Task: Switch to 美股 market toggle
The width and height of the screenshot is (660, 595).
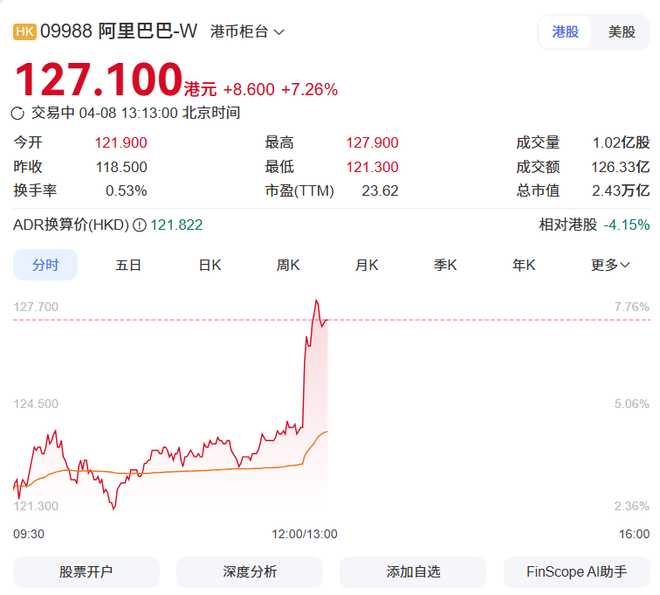Action: tap(621, 31)
